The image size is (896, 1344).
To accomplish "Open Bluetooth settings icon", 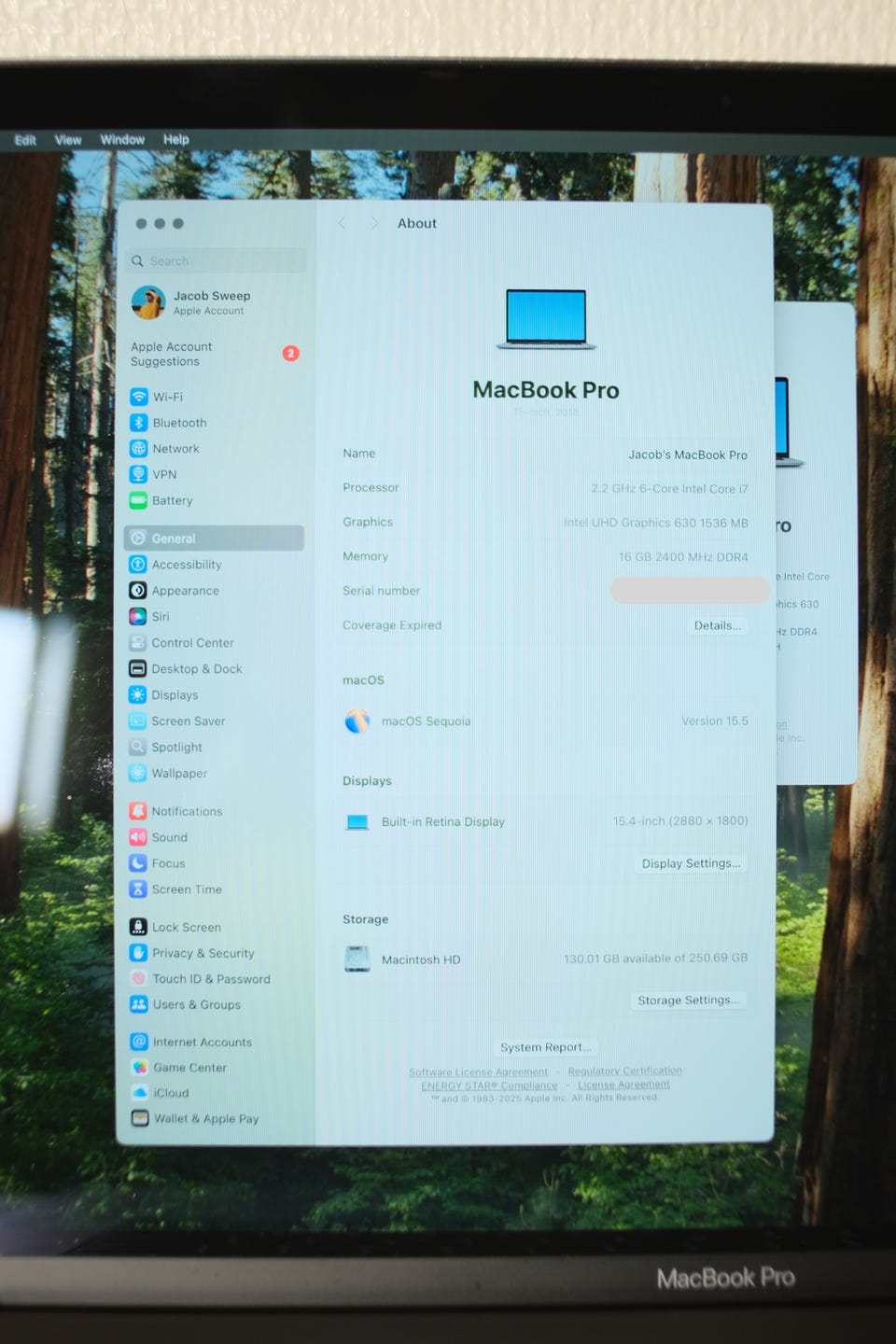I will pyautogui.click(x=138, y=423).
